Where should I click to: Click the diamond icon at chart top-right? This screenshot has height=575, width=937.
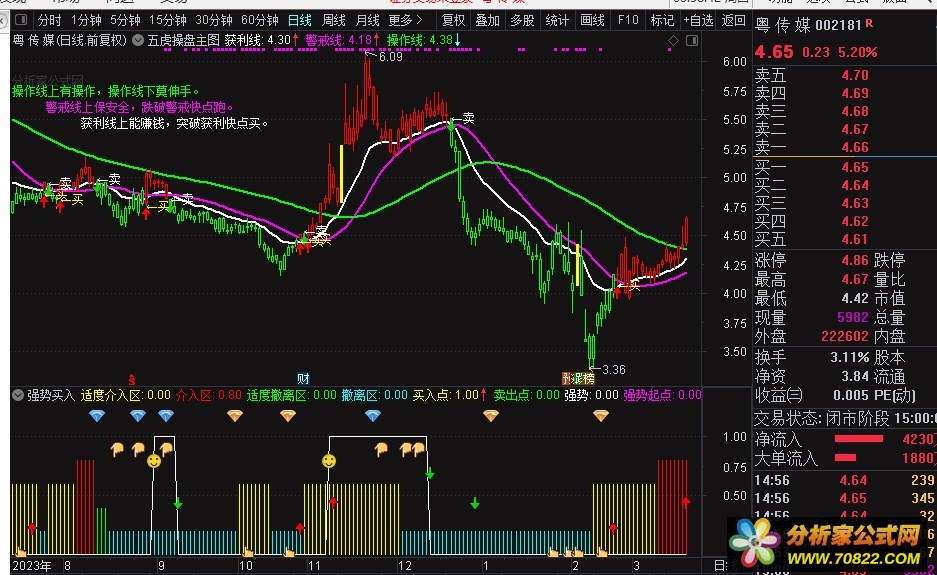[x=673, y=41]
